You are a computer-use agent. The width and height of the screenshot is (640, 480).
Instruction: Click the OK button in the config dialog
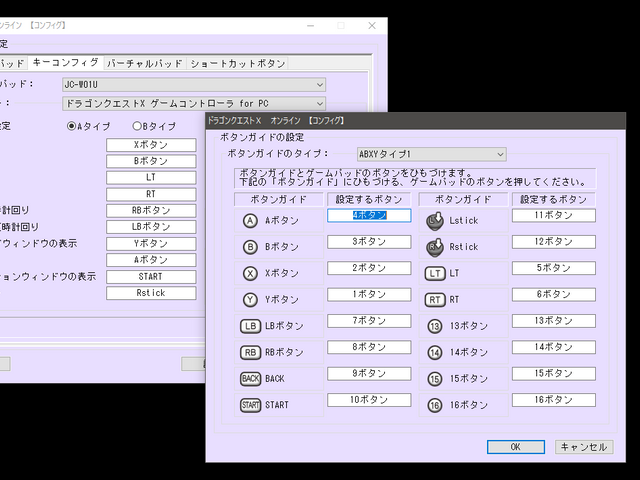pos(516,447)
